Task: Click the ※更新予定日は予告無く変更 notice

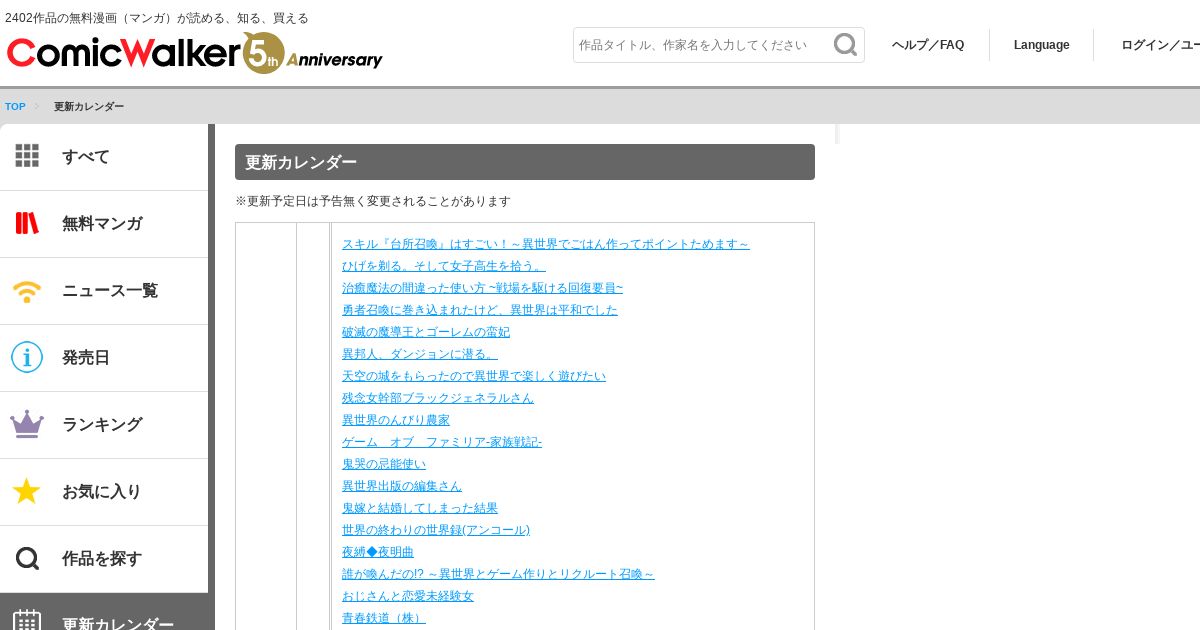Action: (373, 201)
